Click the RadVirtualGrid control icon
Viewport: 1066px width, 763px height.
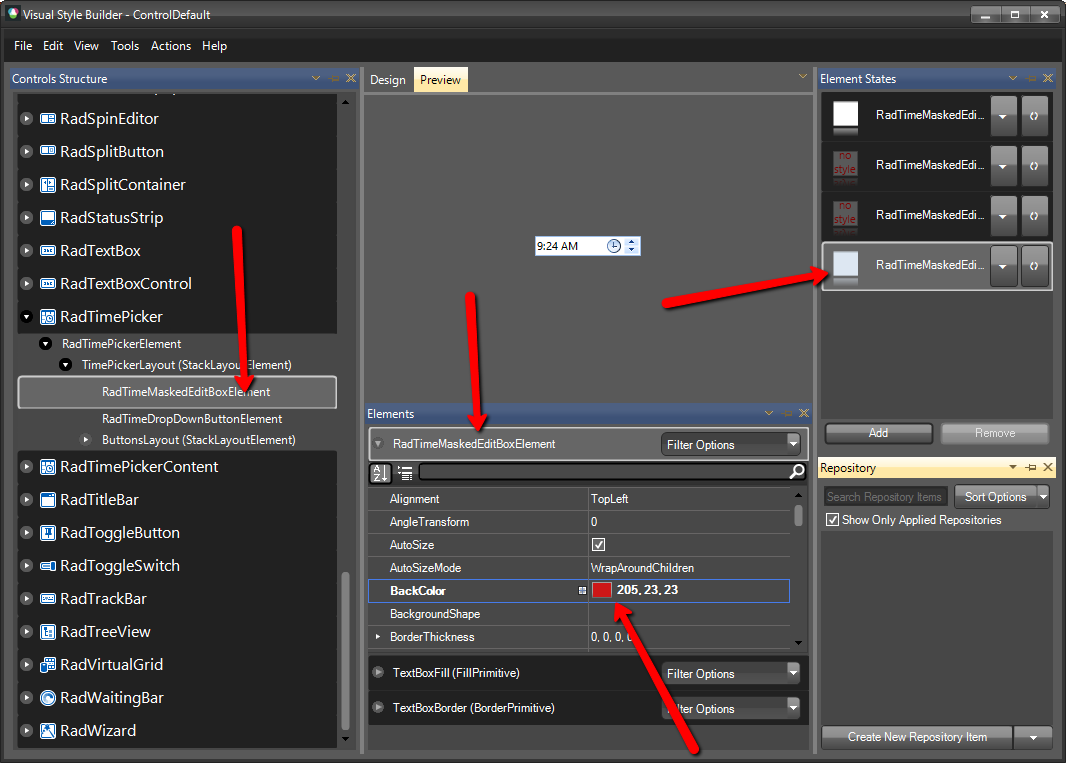click(x=48, y=664)
